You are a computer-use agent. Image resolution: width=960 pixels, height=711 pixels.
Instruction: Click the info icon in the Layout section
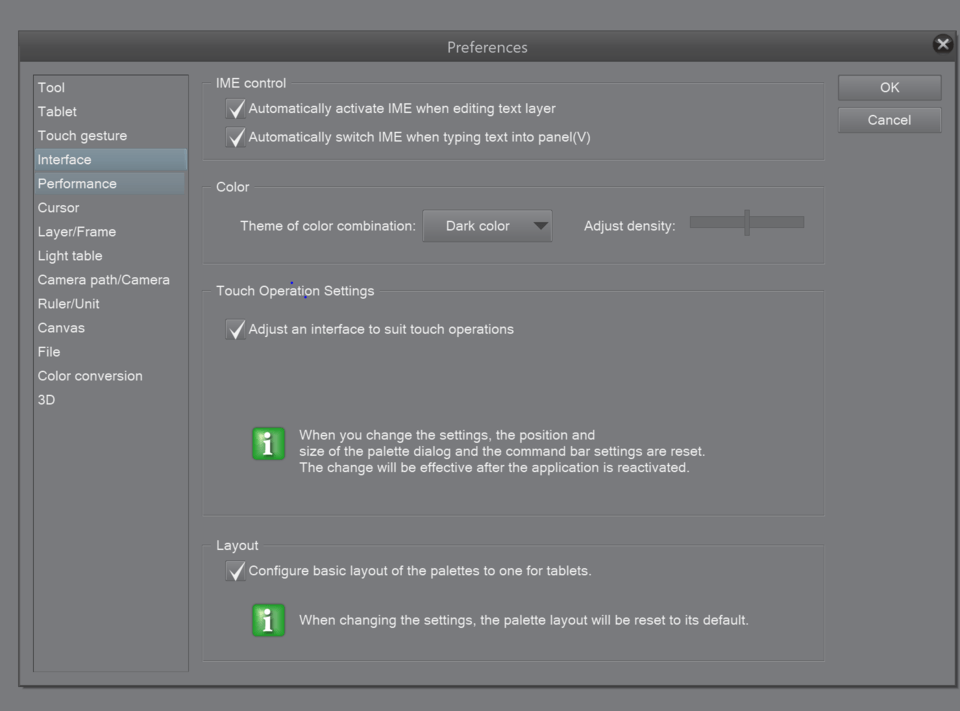(267, 620)
